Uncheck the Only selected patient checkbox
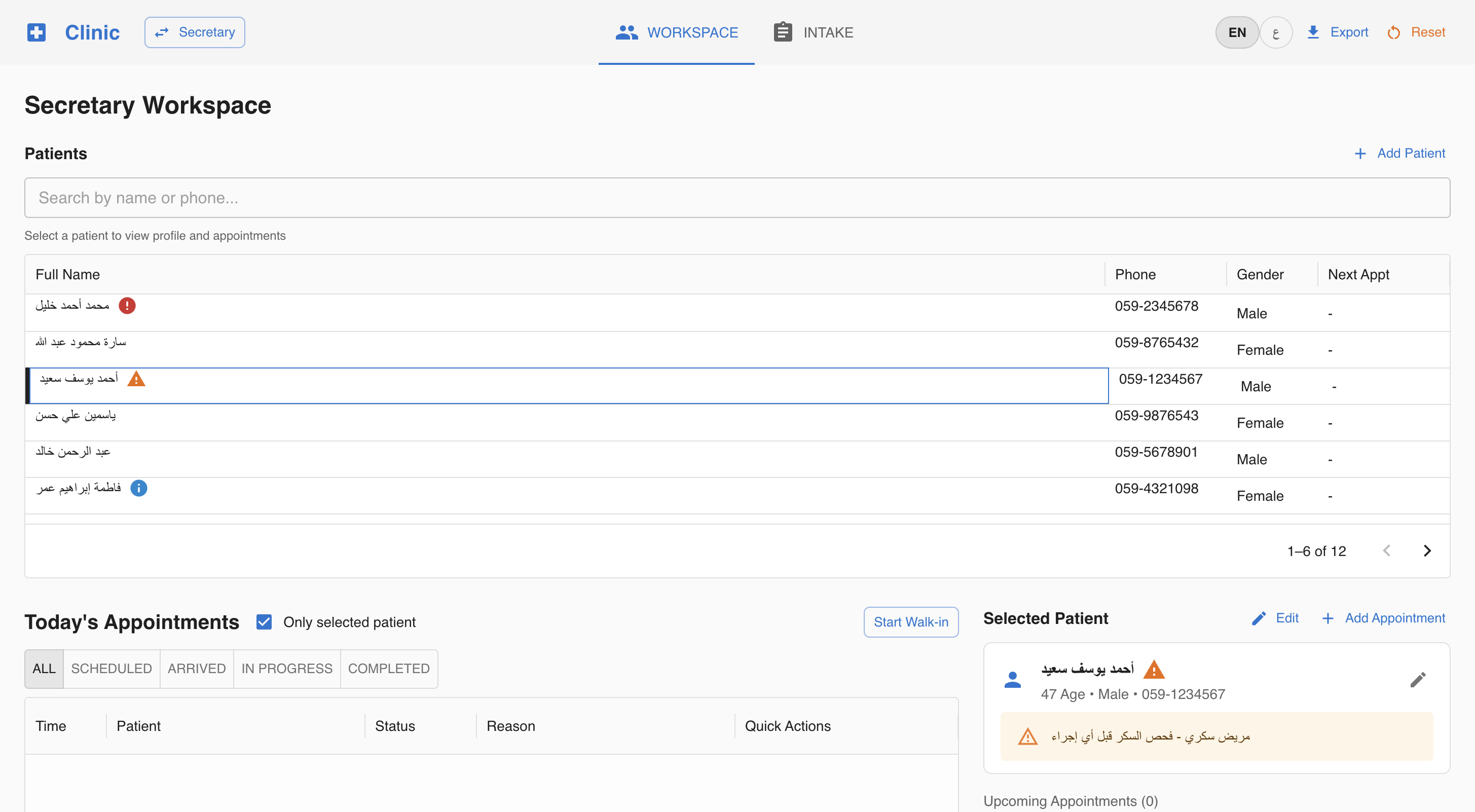Image resolution: width=1475 pixels, height=812 pixels. coord(264,622)
